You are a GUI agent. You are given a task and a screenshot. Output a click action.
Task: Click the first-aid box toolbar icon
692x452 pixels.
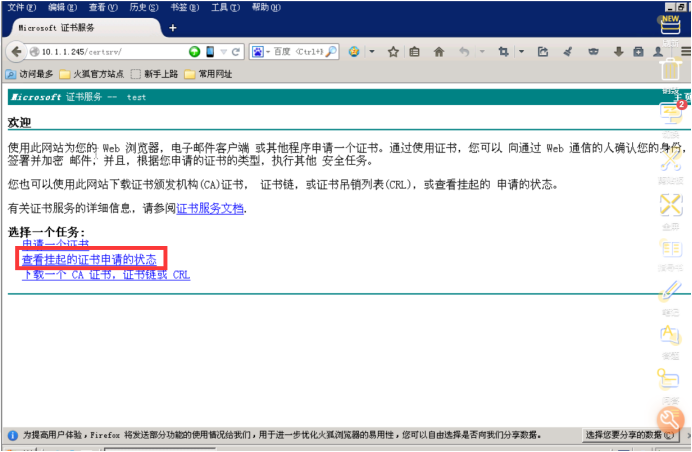pos(638,52)
